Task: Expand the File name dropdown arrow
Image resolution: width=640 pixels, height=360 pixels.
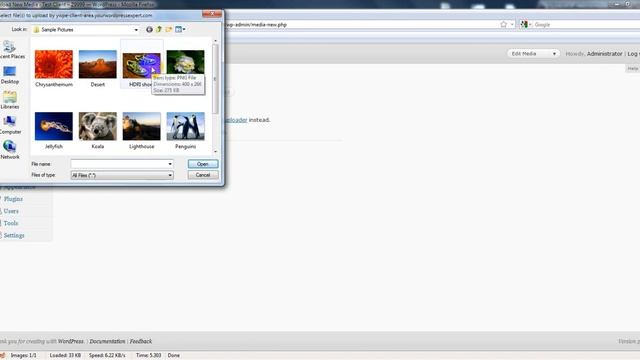Action: point(170,164)
